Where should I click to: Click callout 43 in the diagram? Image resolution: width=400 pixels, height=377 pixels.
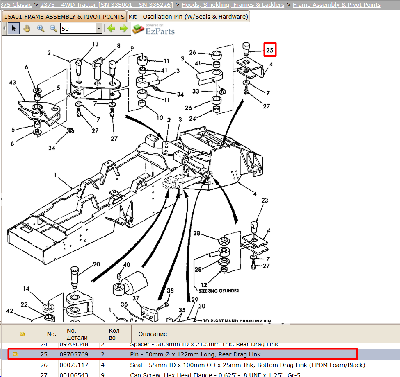tap(12, 82)
